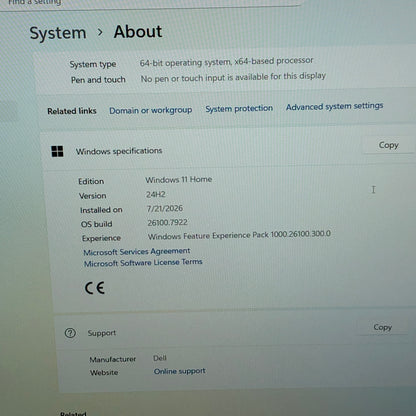Click the Find a setting search box
Image resolution: width=416 pixels, height=416 pixels.
pos(150,3)
